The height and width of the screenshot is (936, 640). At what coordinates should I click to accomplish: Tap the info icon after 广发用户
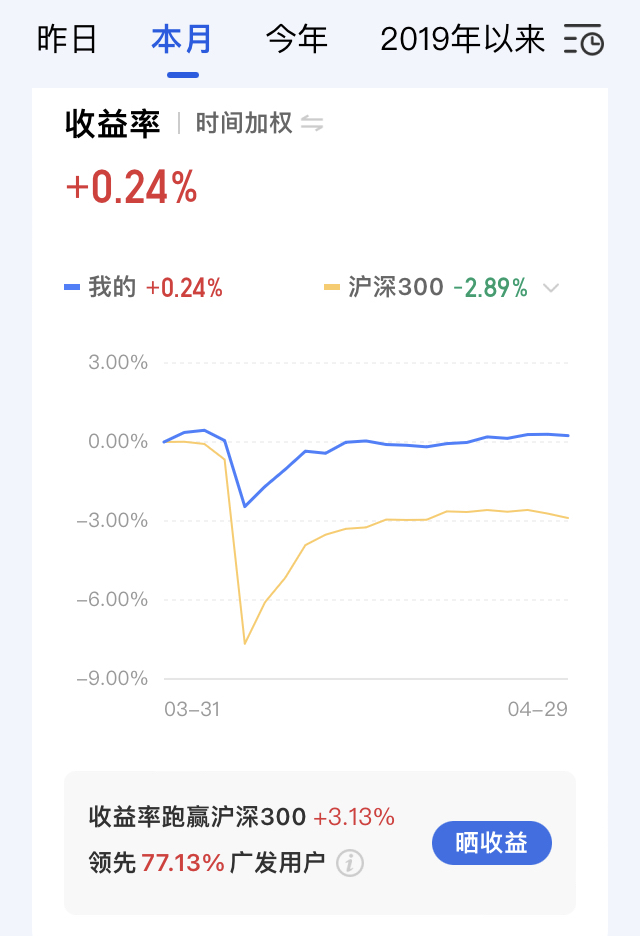[349, 862]
